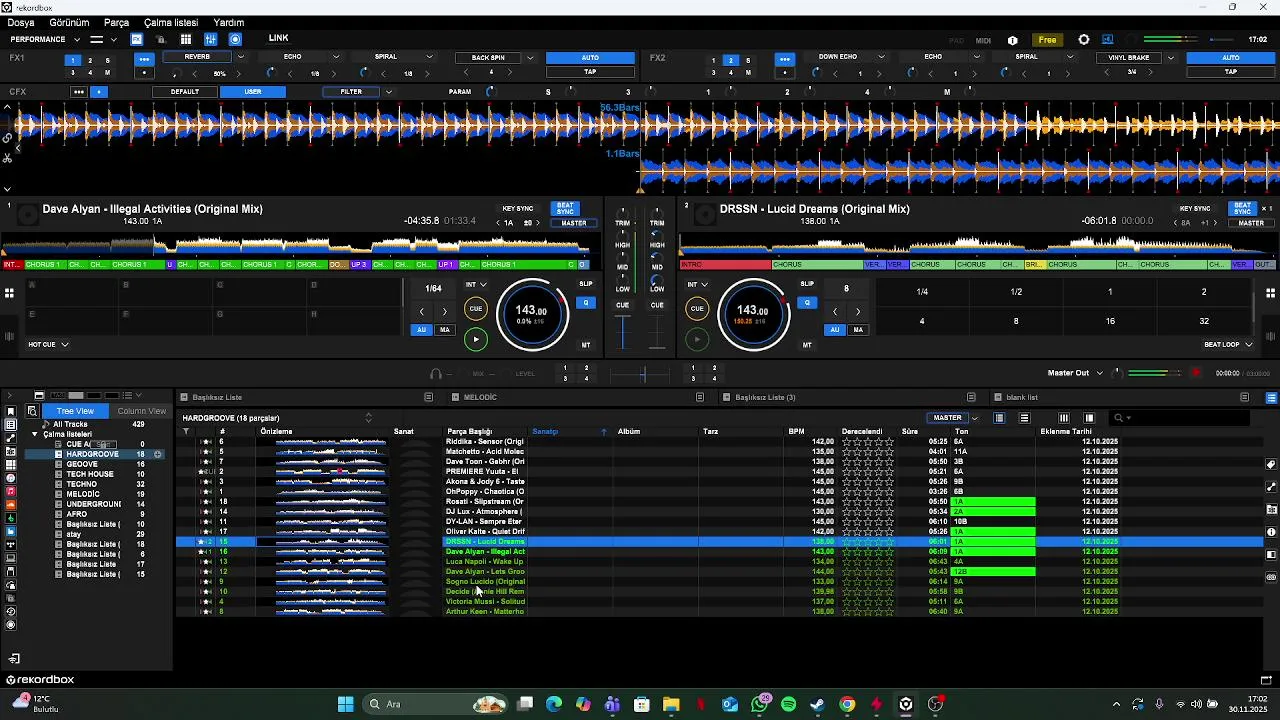Viewport: 1280px width, 720px height.
Task: Open the Master Out dropdown
Action: (x=1100, y=373)
